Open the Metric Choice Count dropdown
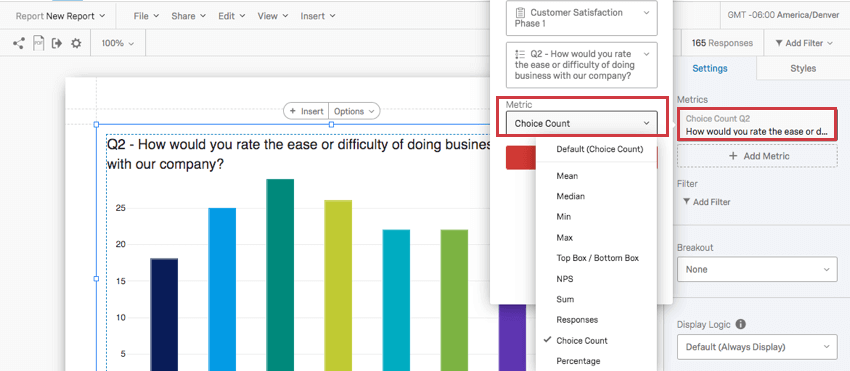 (582, 124)
